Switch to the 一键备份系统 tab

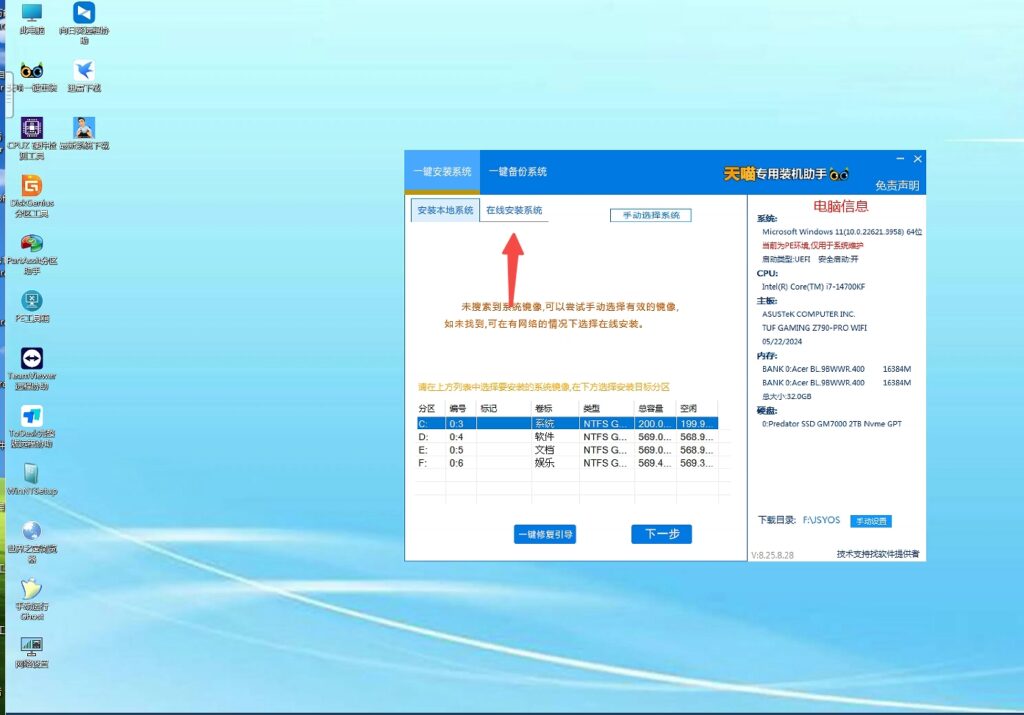[517, 172]
